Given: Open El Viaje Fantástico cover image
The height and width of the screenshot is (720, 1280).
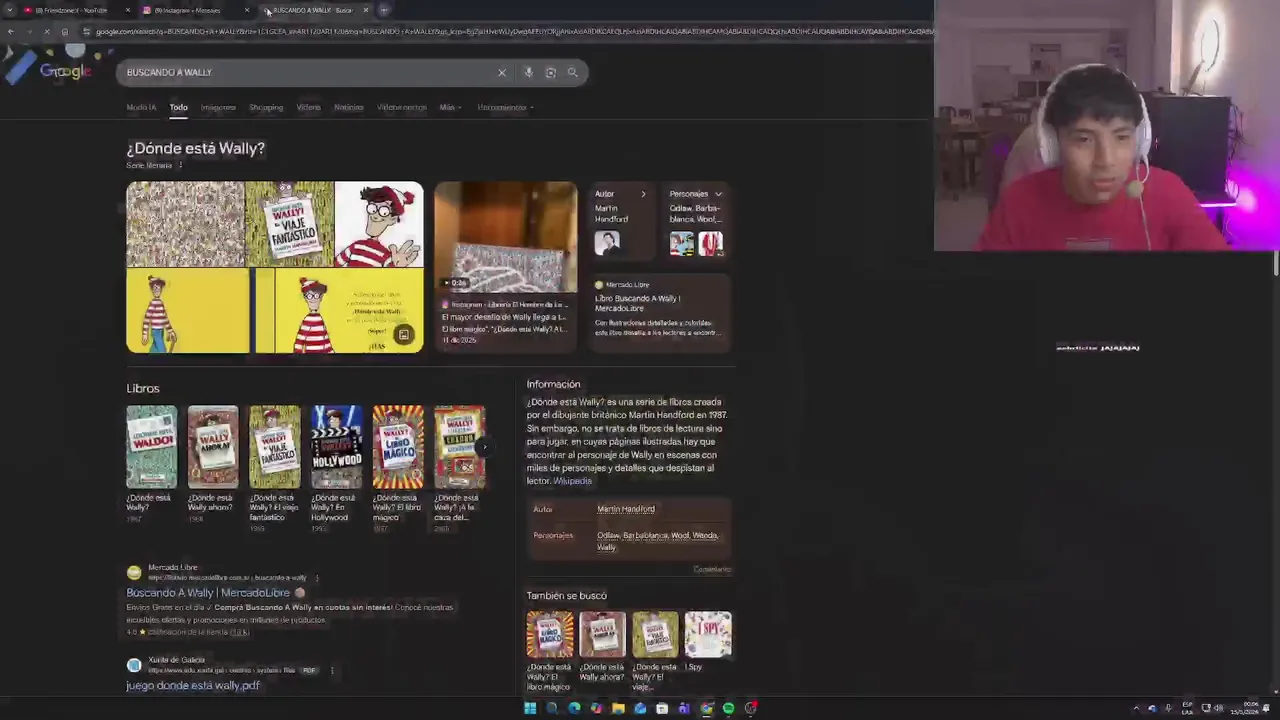Looking at the screenshot, I should point(289,224).
